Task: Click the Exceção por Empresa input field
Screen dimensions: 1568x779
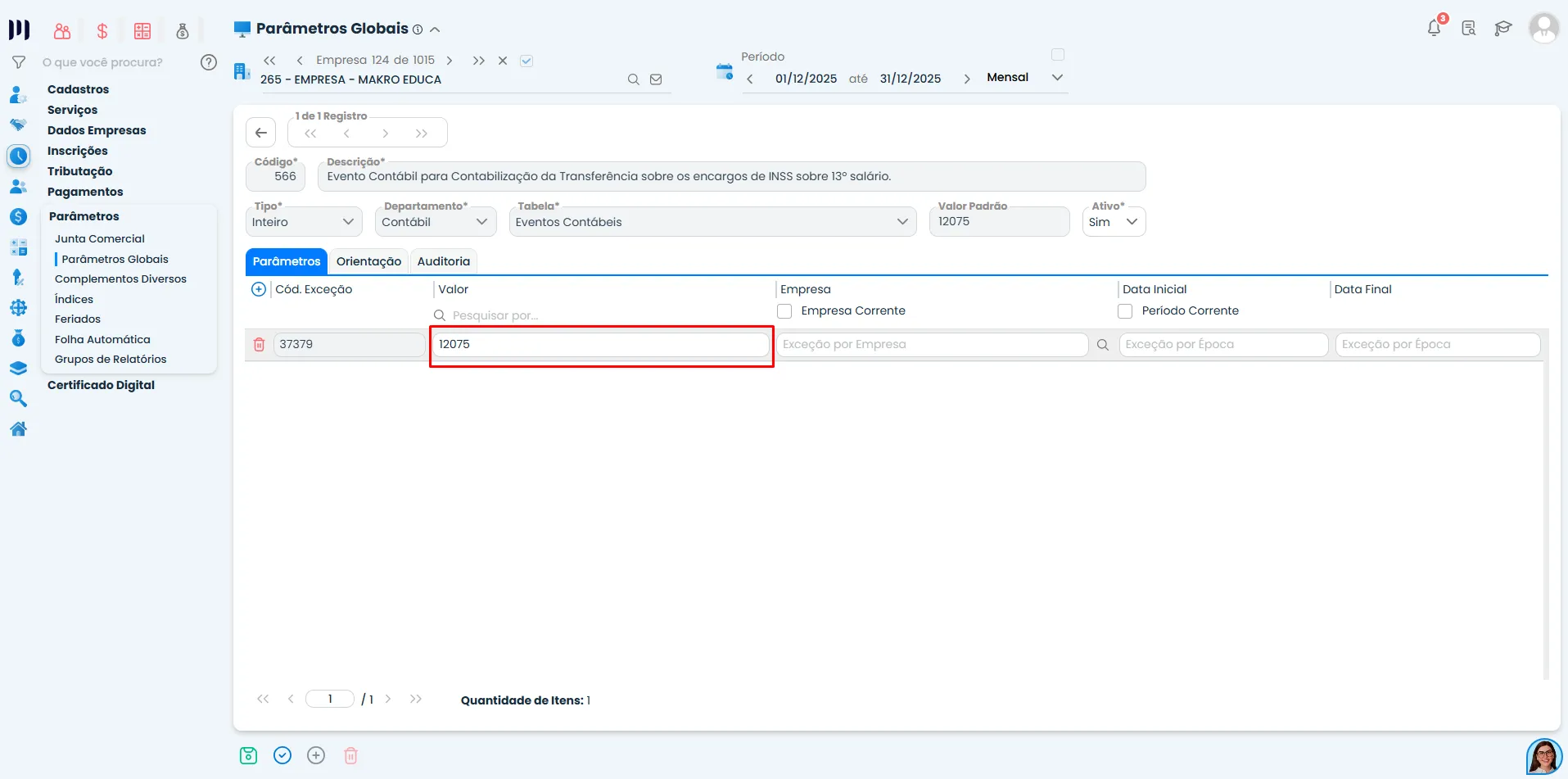Action: pyautogui.click(x=932, y=345)
